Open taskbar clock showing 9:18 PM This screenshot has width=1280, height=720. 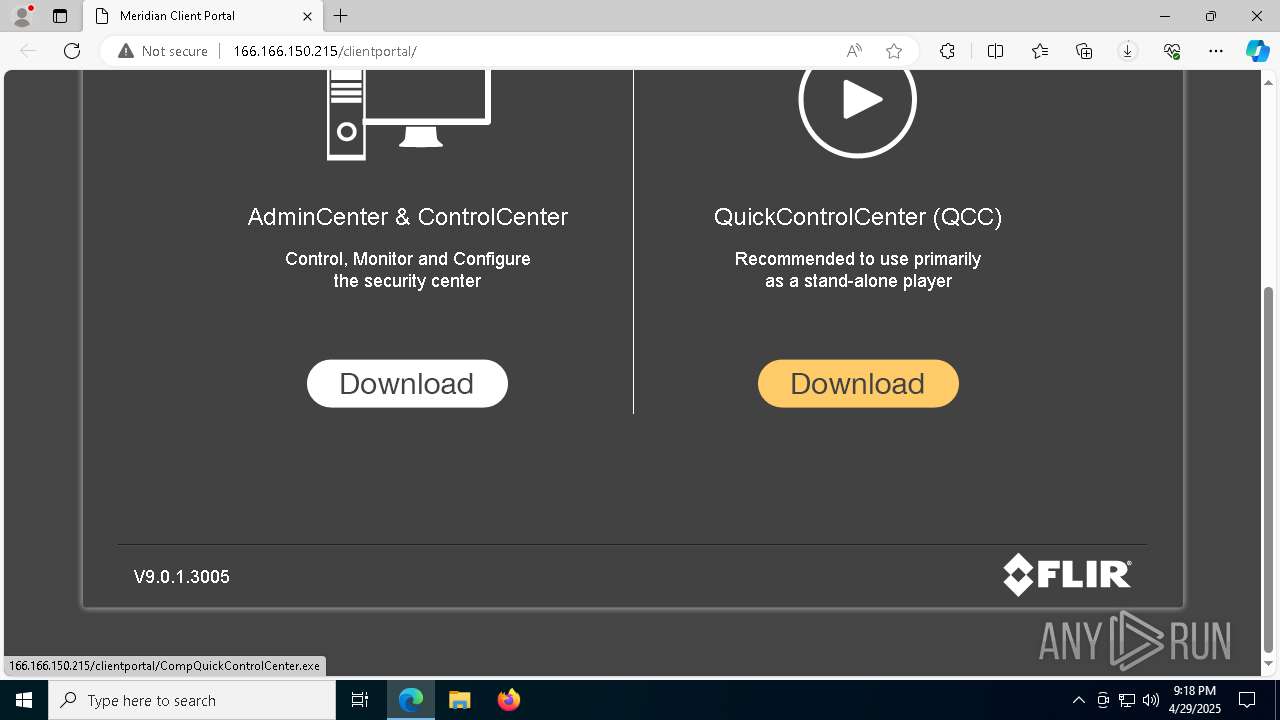(1195, 700)
